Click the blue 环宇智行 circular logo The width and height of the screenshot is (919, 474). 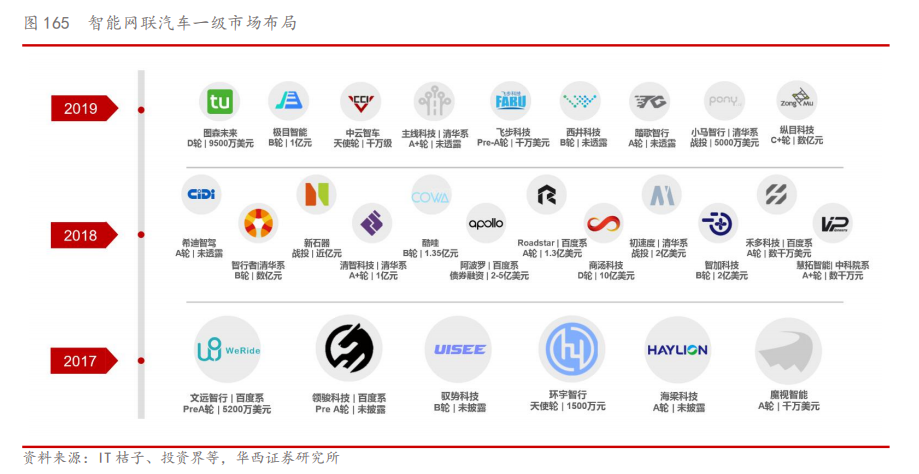571,349
